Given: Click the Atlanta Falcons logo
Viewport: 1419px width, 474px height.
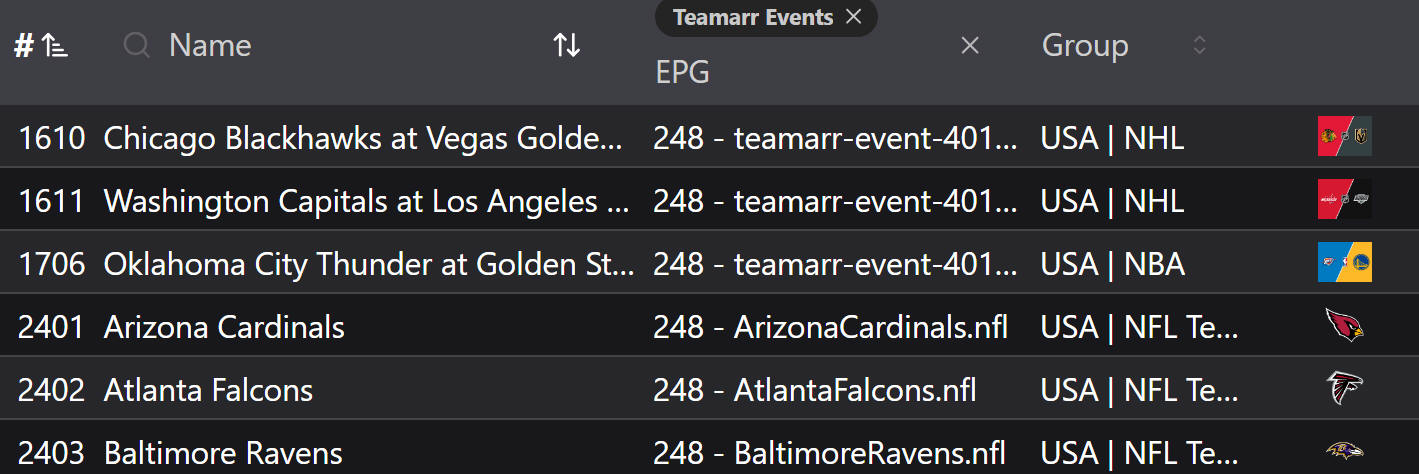Looking at the screenshot, I should point(1344,388).
